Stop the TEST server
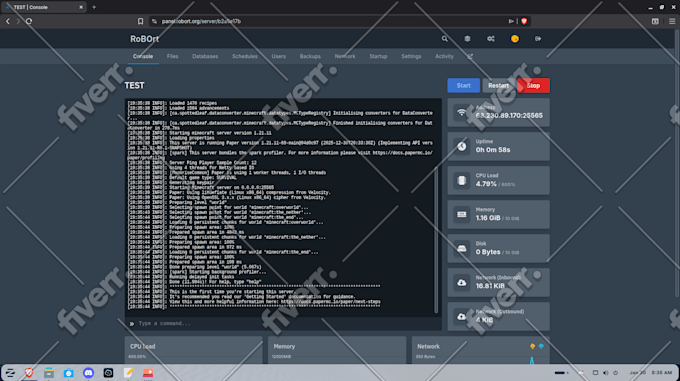The height and width of the screenshot is (381, 680). [x=533, y=85]
